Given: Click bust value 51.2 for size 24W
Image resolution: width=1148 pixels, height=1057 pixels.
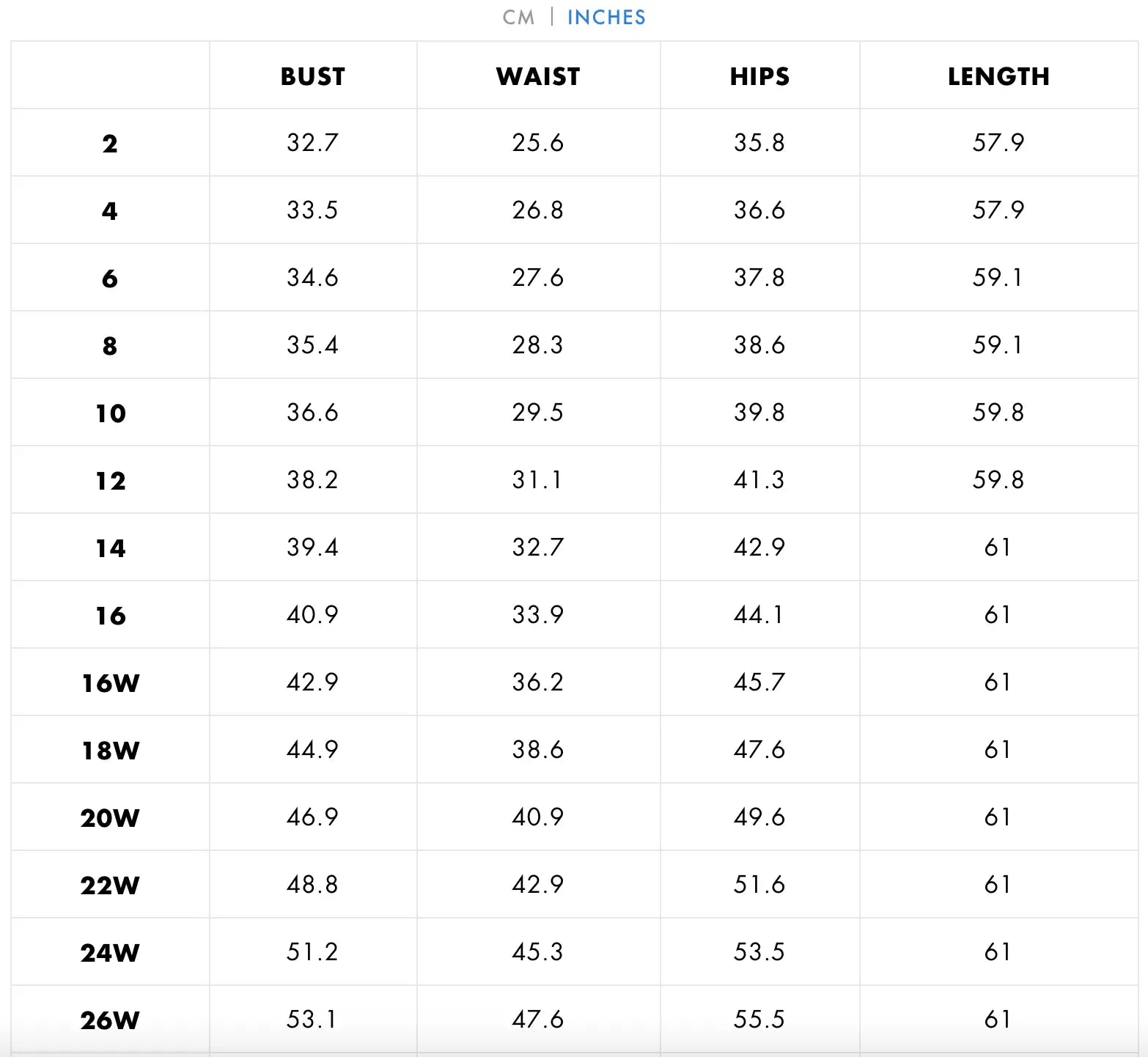Looking at the screenshot, I should pyautogui.click(x=312, y=951).
